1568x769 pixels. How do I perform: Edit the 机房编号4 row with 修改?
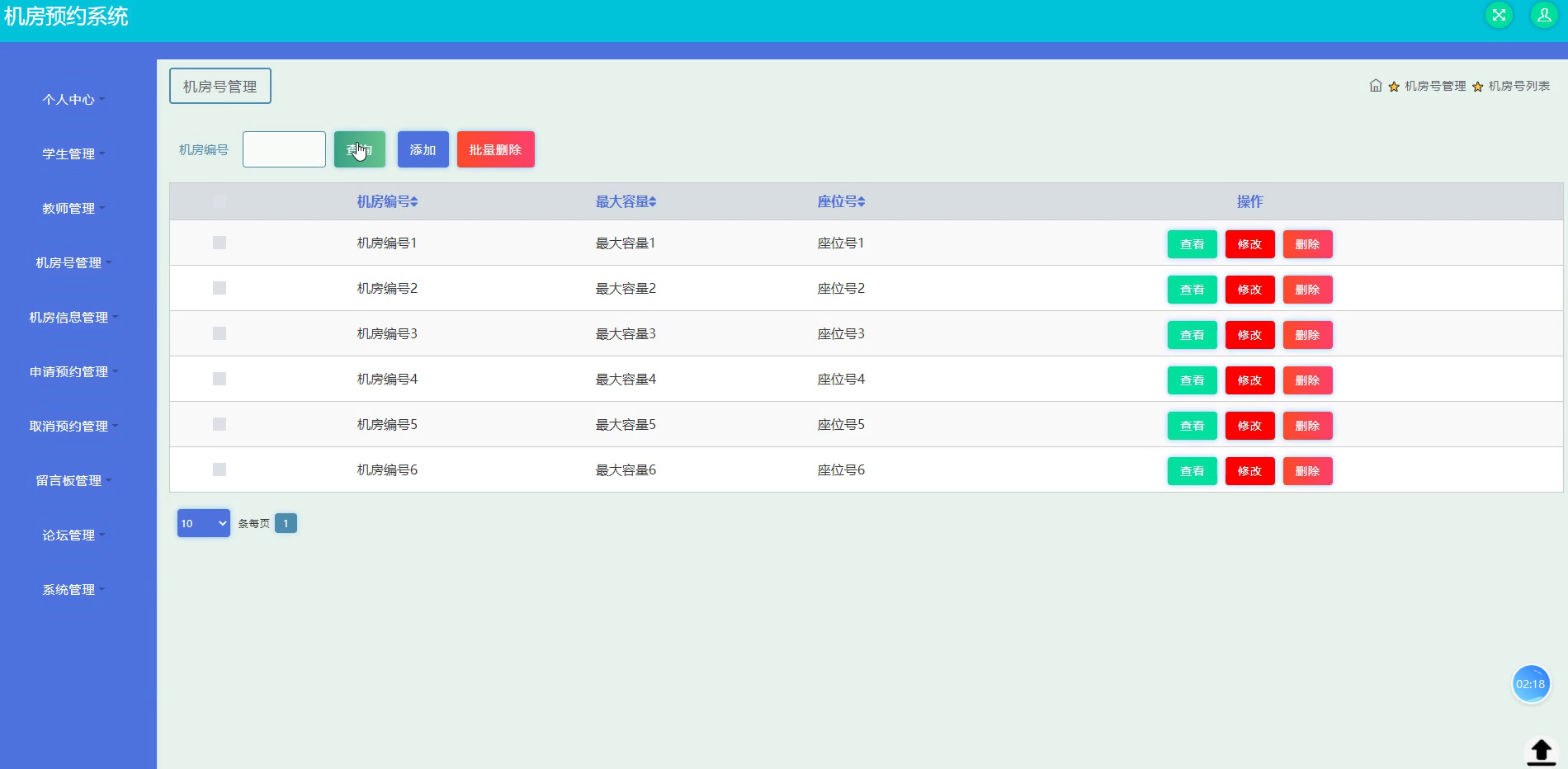1250,380
